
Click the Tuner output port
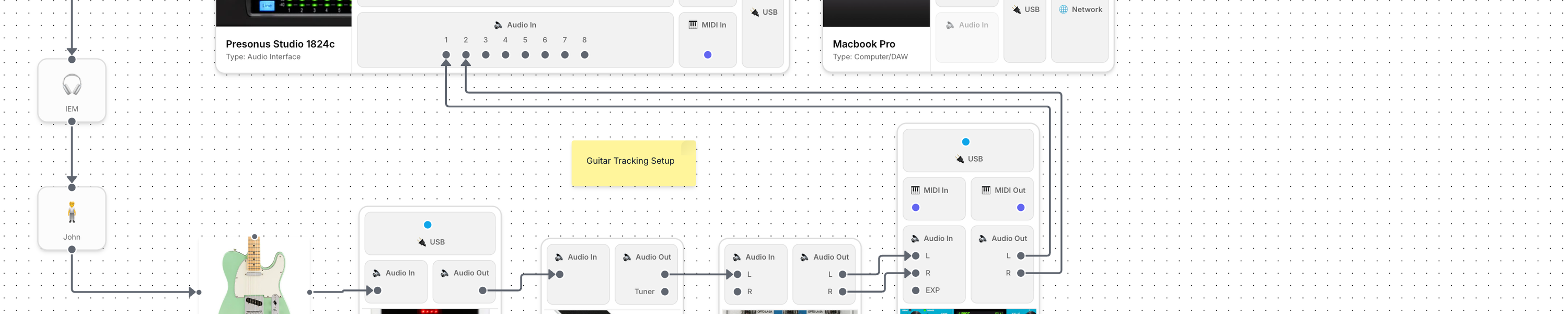665,292
